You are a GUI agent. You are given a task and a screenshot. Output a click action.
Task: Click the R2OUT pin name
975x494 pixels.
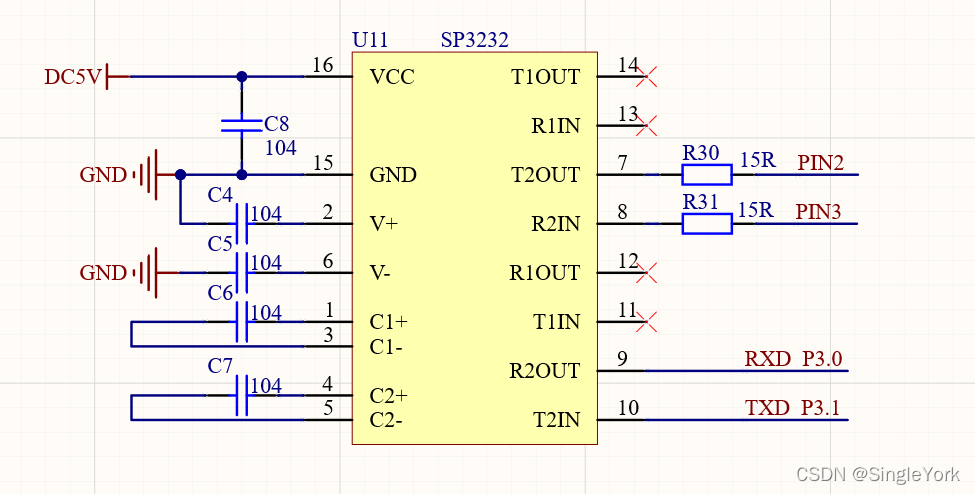[x=545, y=371]
